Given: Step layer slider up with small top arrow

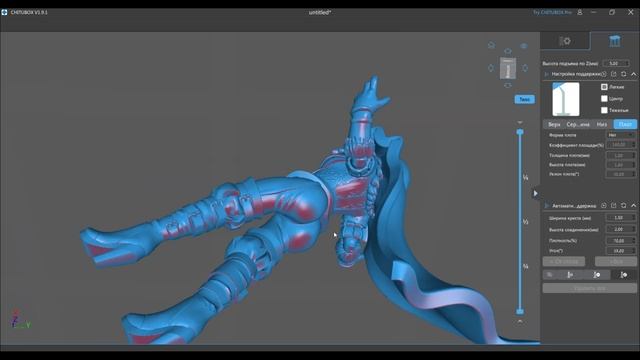Looking at the screenshot, I should [x=520, y=122].
